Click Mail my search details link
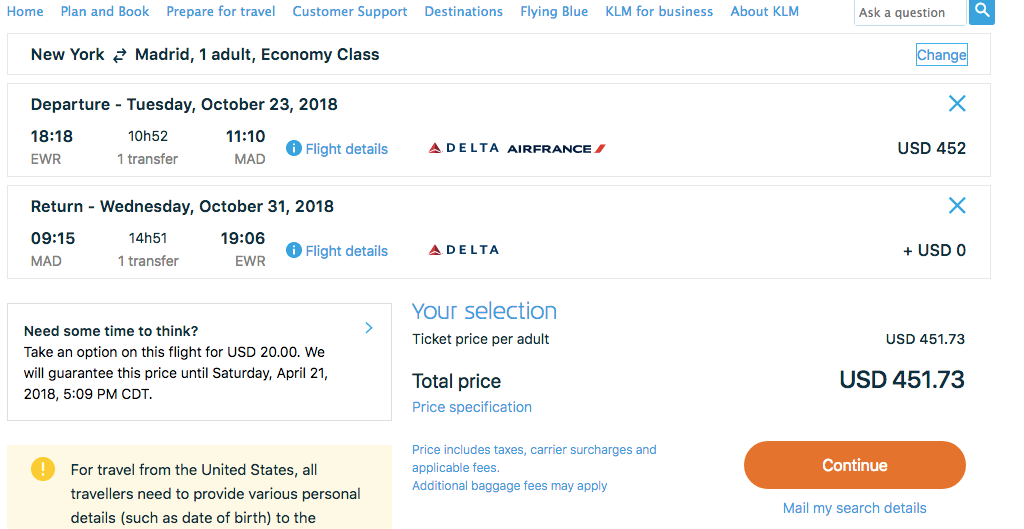The image size is (1024, 529). pyautogui.click(x=854, y=508)
